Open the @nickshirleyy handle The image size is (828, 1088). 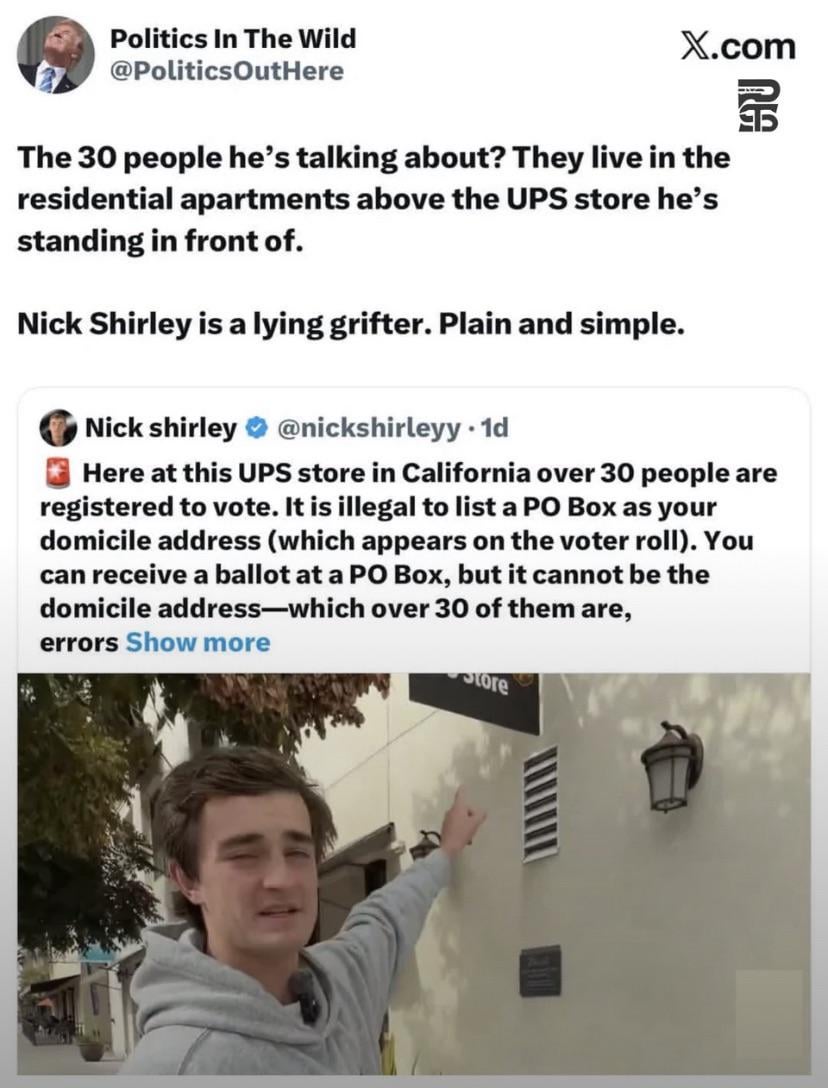pos(366,428)
